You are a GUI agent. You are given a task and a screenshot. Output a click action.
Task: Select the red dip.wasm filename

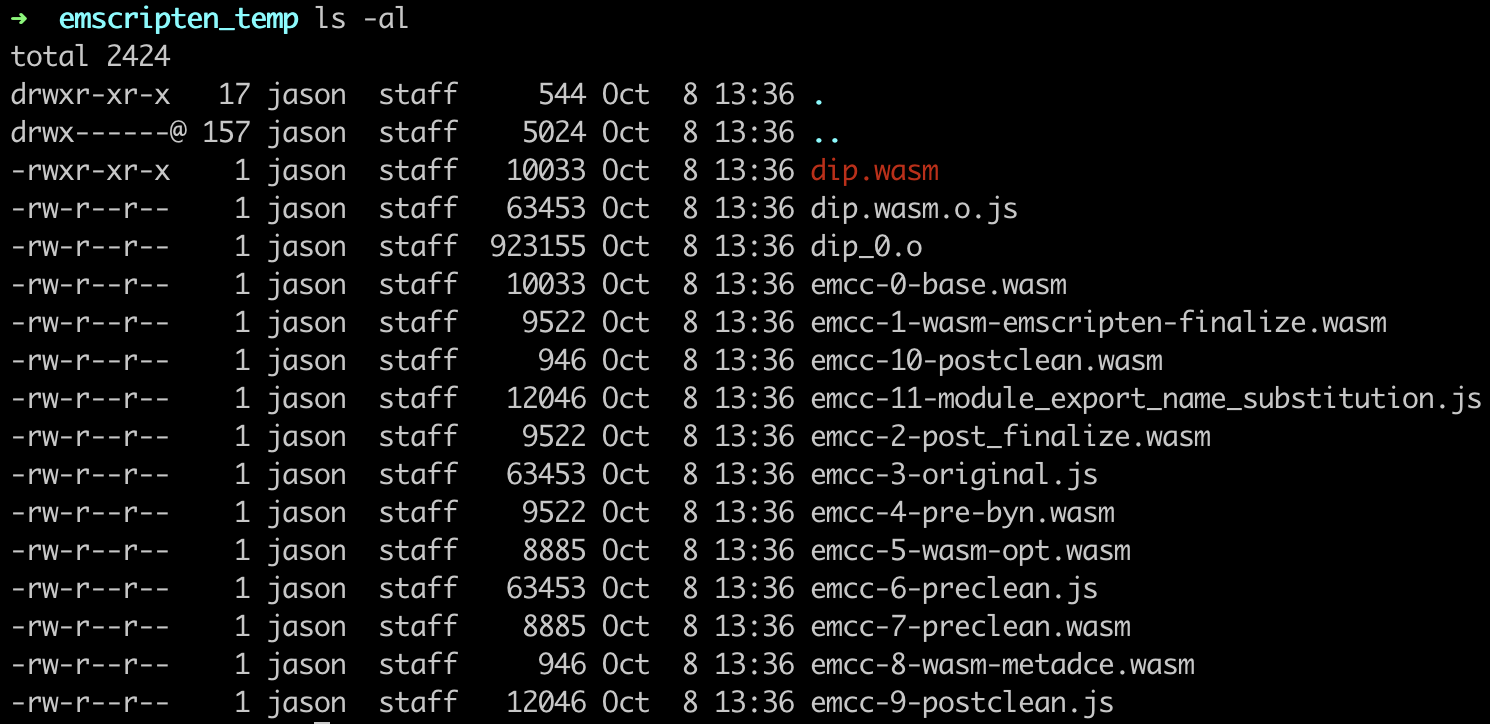[874, 171]
